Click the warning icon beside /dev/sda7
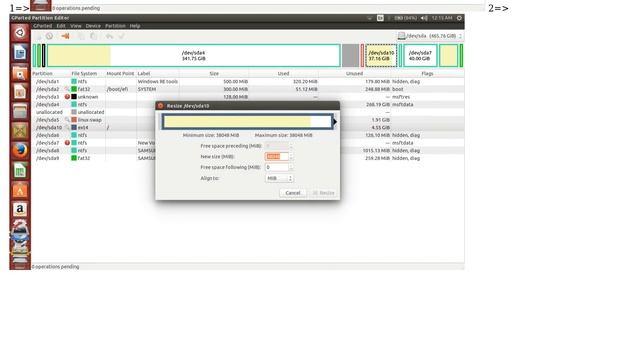 click(x=67, y=143)
